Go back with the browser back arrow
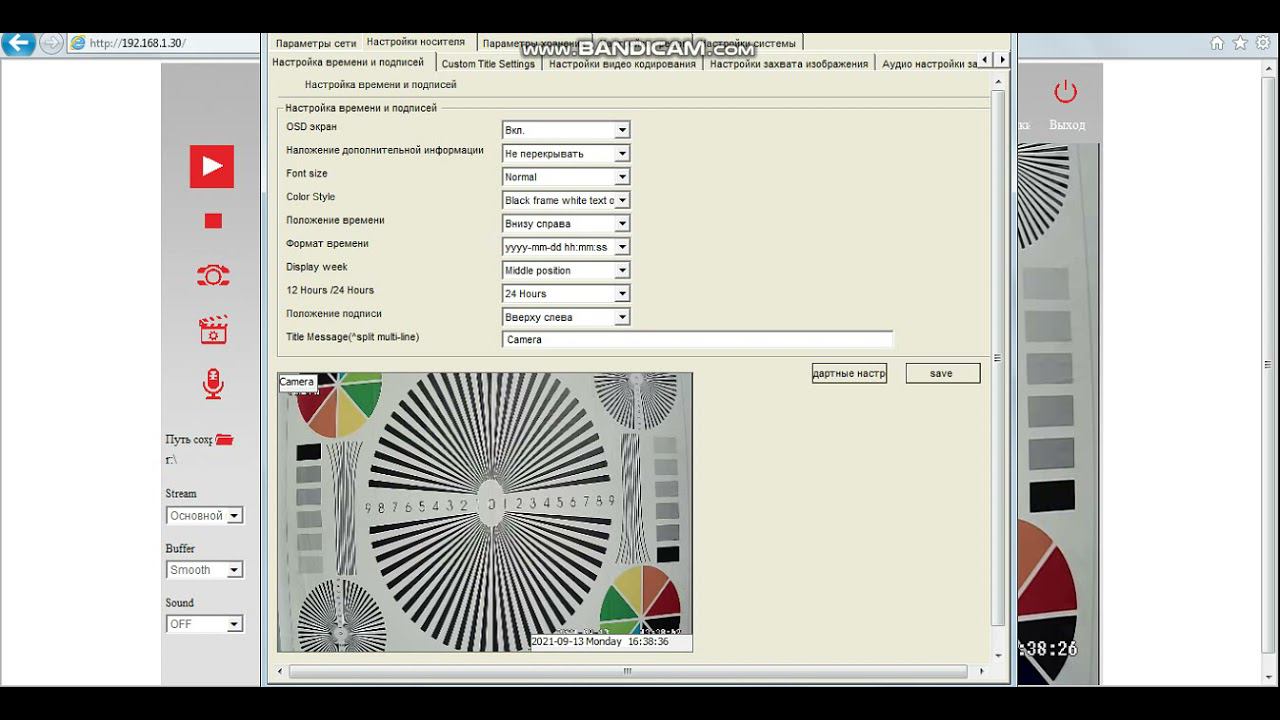 click(x=18, y=43)
